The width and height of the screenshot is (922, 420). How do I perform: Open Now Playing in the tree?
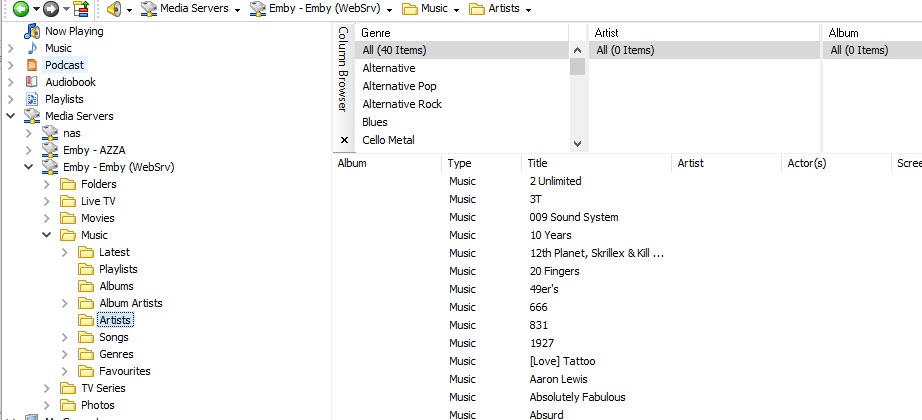pos(73,31)
